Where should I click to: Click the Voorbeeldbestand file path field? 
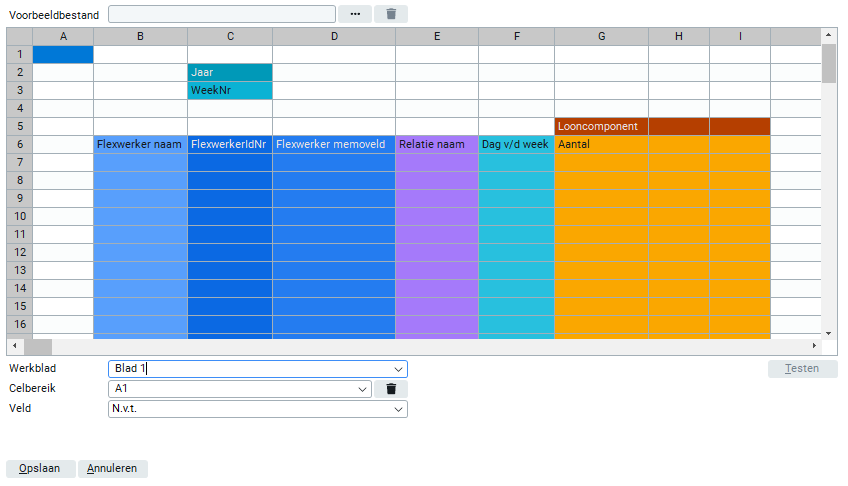[221, 14]
